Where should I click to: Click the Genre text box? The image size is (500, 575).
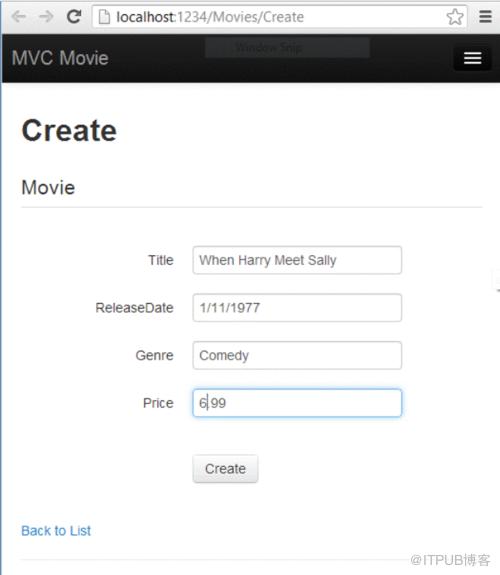297,355
